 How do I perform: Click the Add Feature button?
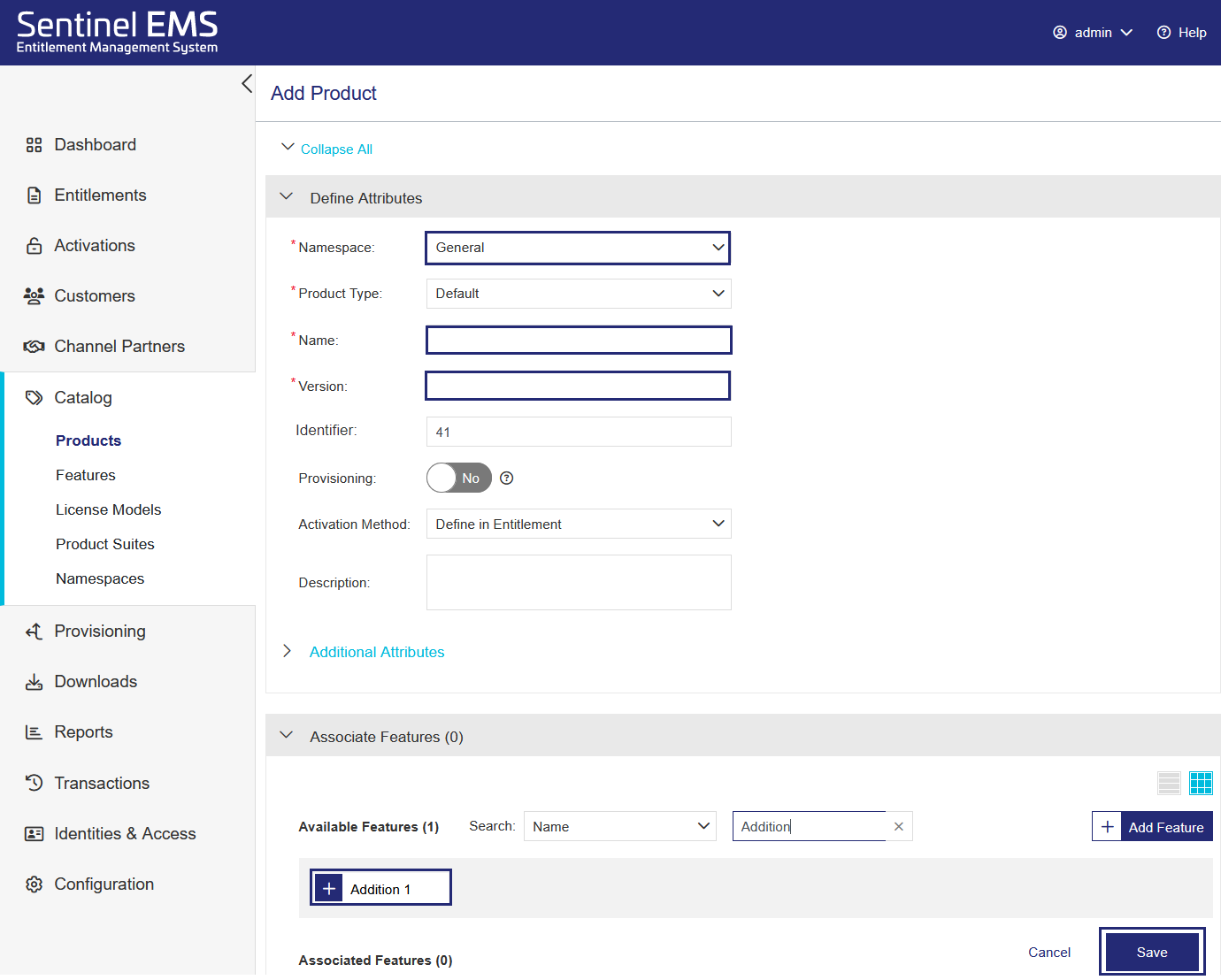(x=1152, y=827)
